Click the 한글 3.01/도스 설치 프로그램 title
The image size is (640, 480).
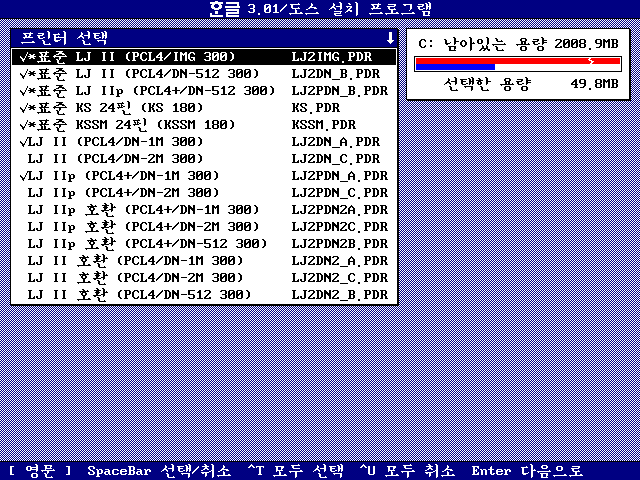click(x=320, y=9)
